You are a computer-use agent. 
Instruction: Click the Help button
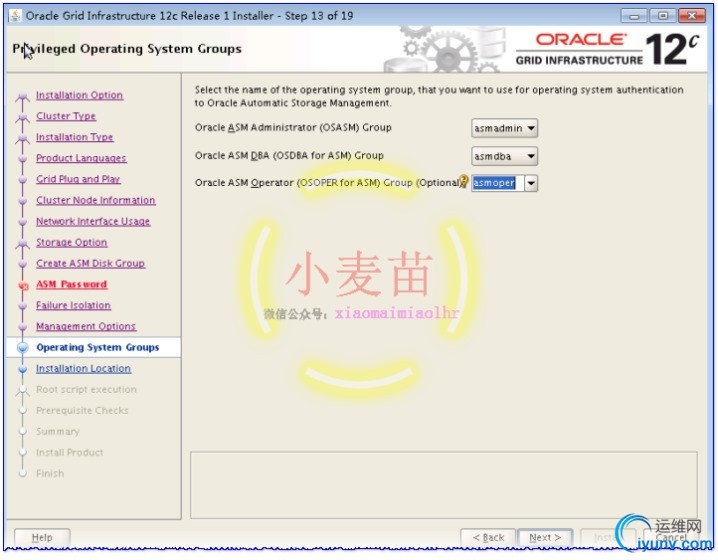[x=42, y=537]
